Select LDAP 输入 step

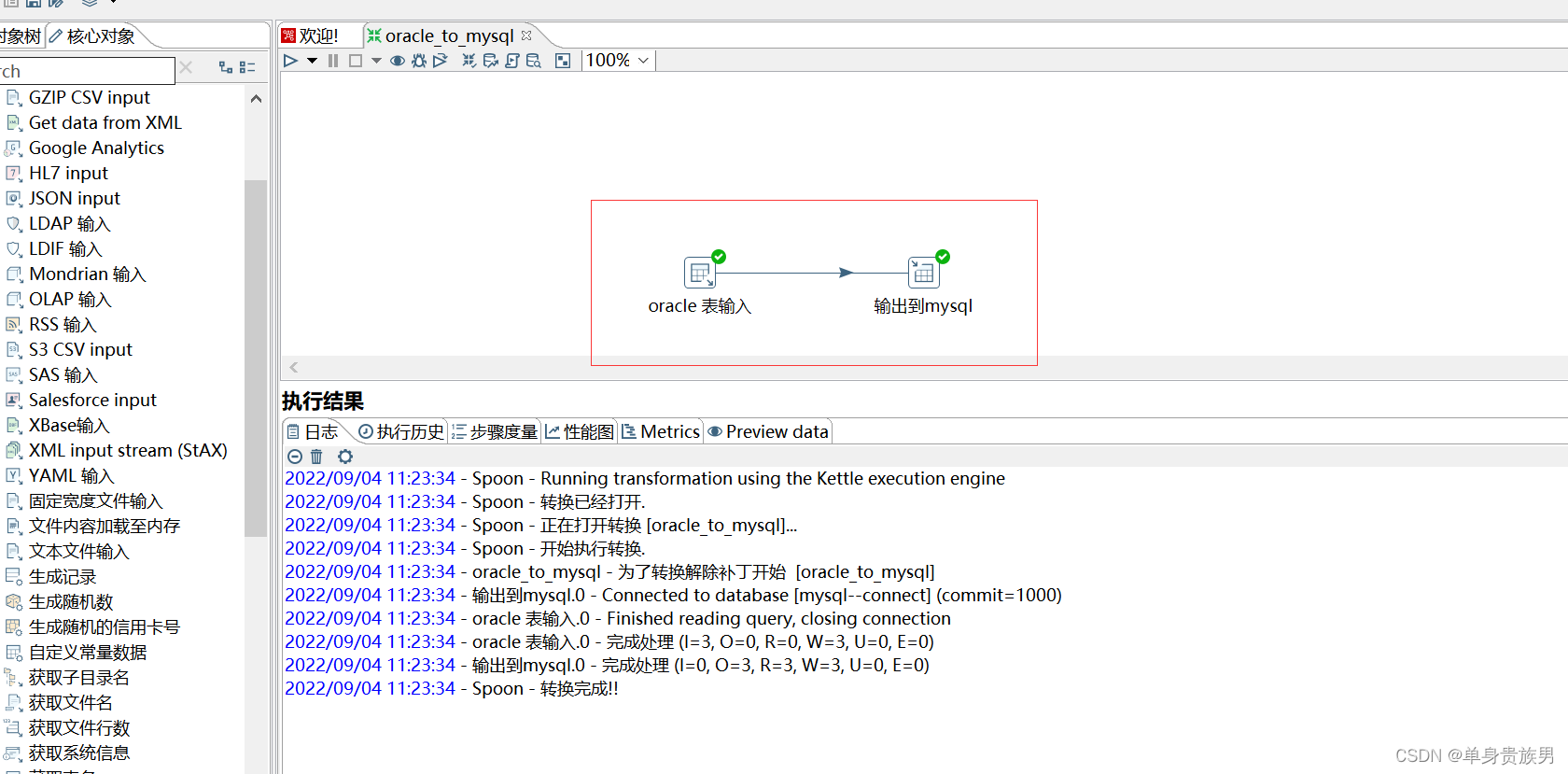69,223
